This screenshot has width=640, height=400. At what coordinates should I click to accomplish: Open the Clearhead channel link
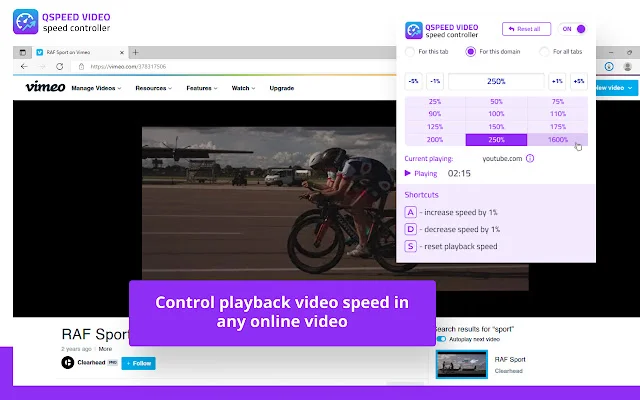(91, 362)
